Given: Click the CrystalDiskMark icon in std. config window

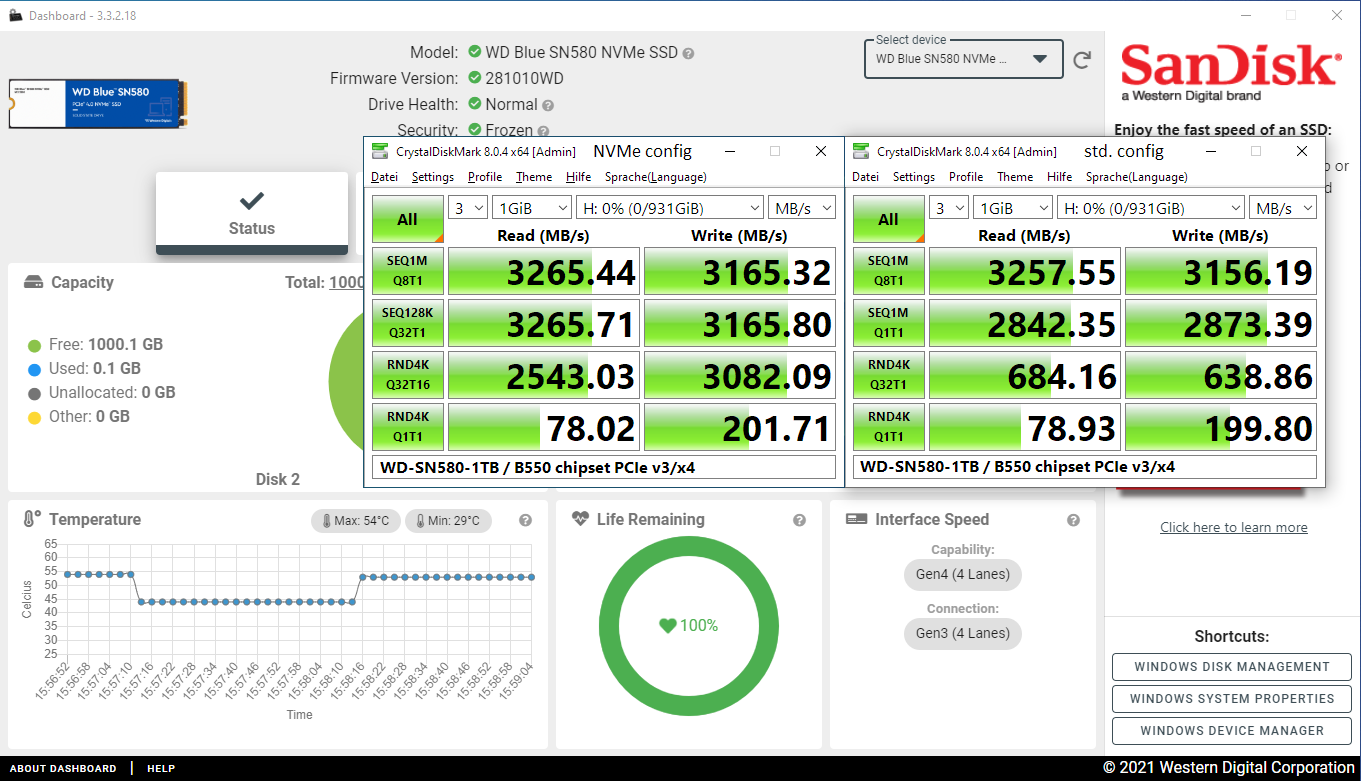Looking at the screenshot, I should [x=861, y=151].
